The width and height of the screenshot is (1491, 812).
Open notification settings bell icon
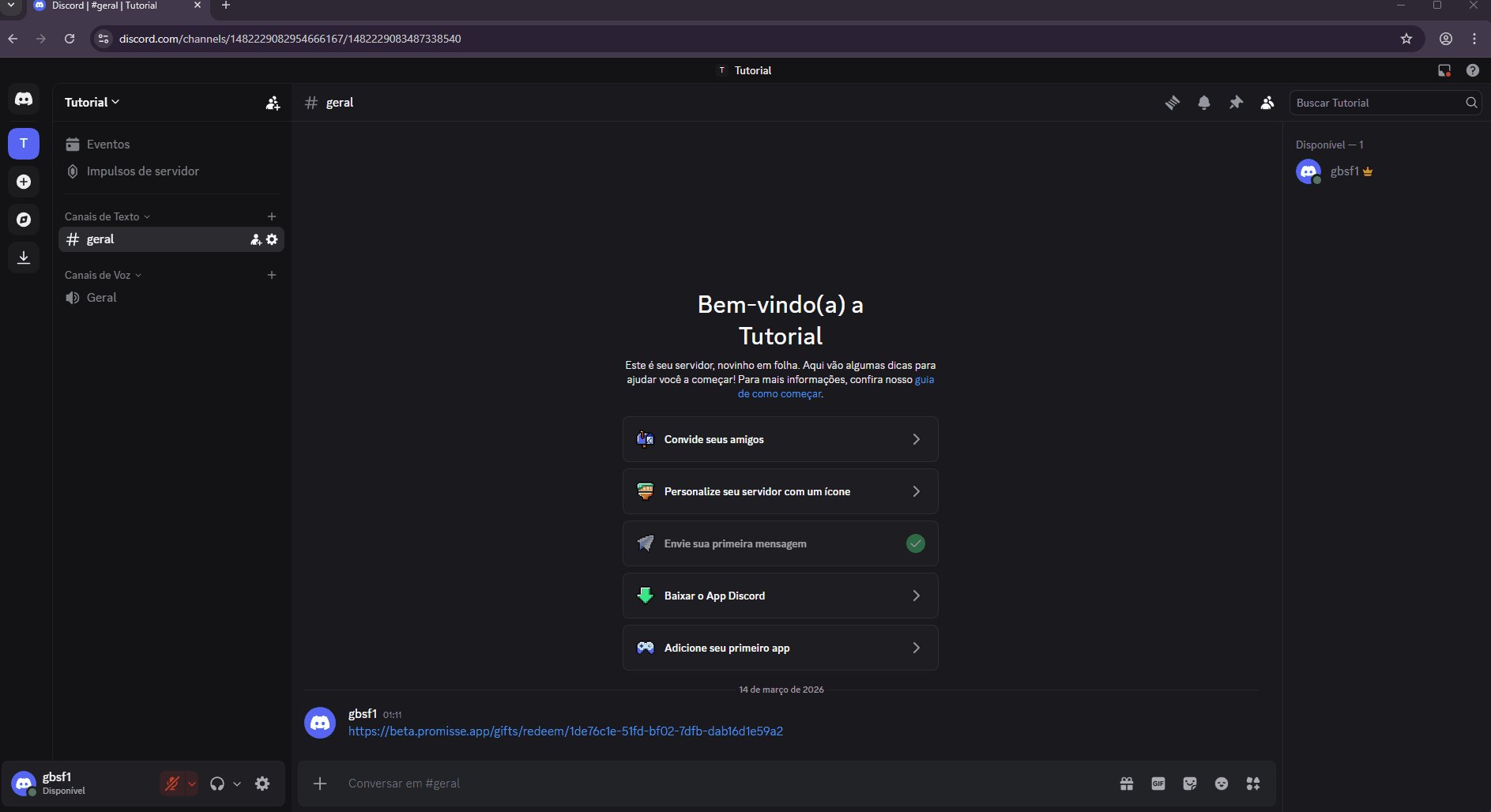pos(1204,103)
